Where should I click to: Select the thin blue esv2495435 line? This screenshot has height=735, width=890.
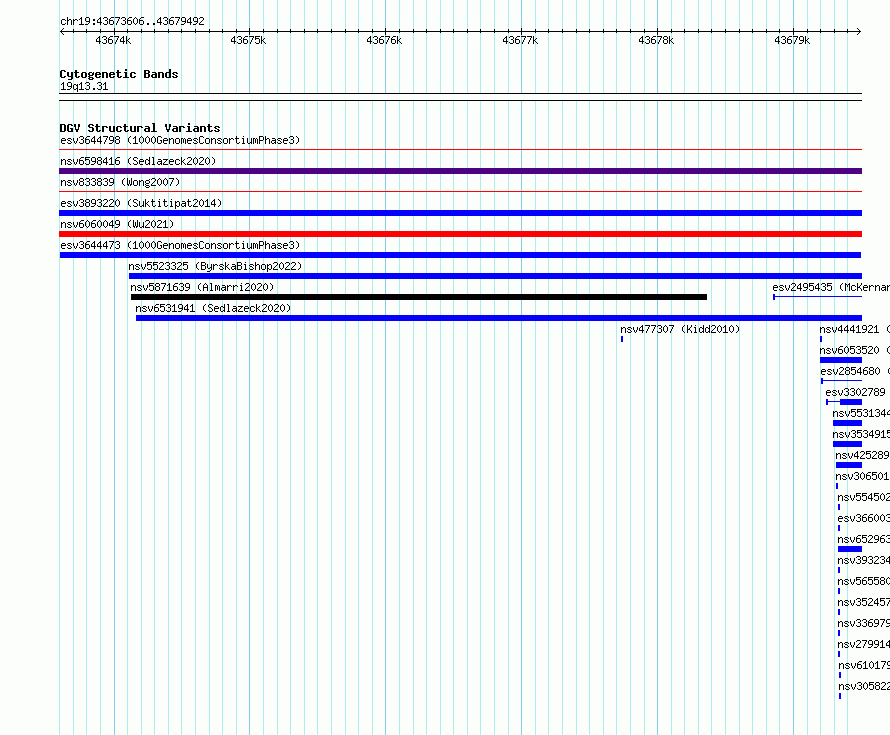point(817,297)
